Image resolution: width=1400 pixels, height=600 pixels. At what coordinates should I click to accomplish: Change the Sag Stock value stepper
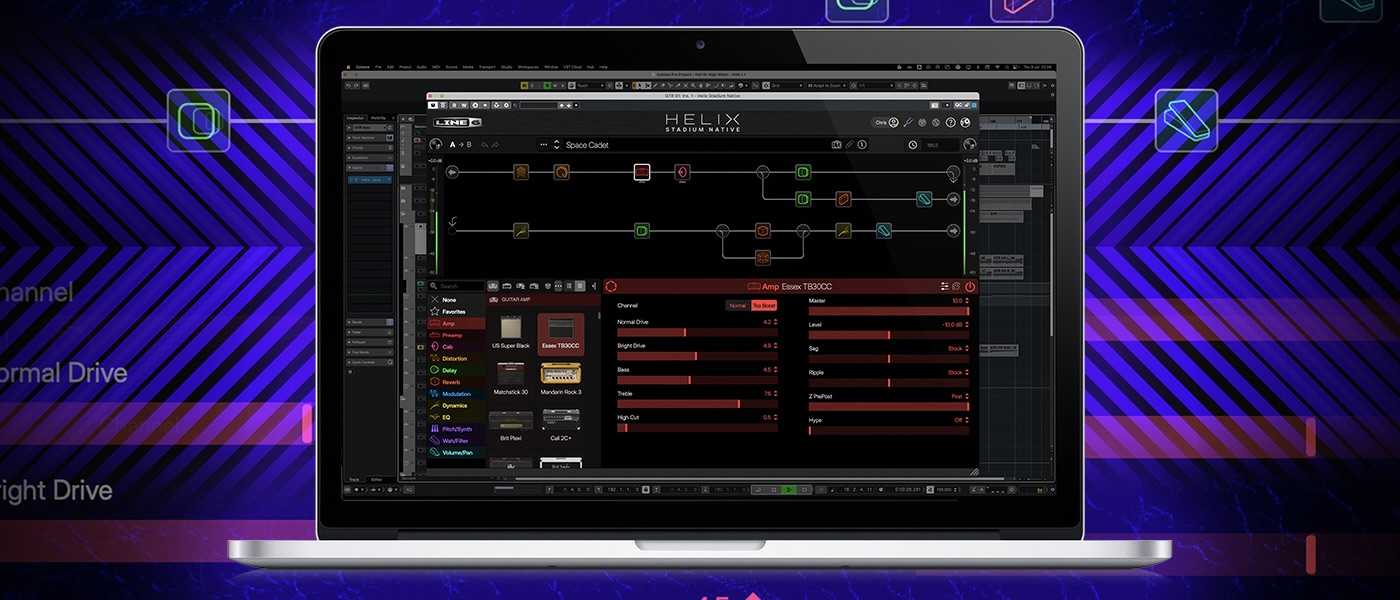(968, 349)
